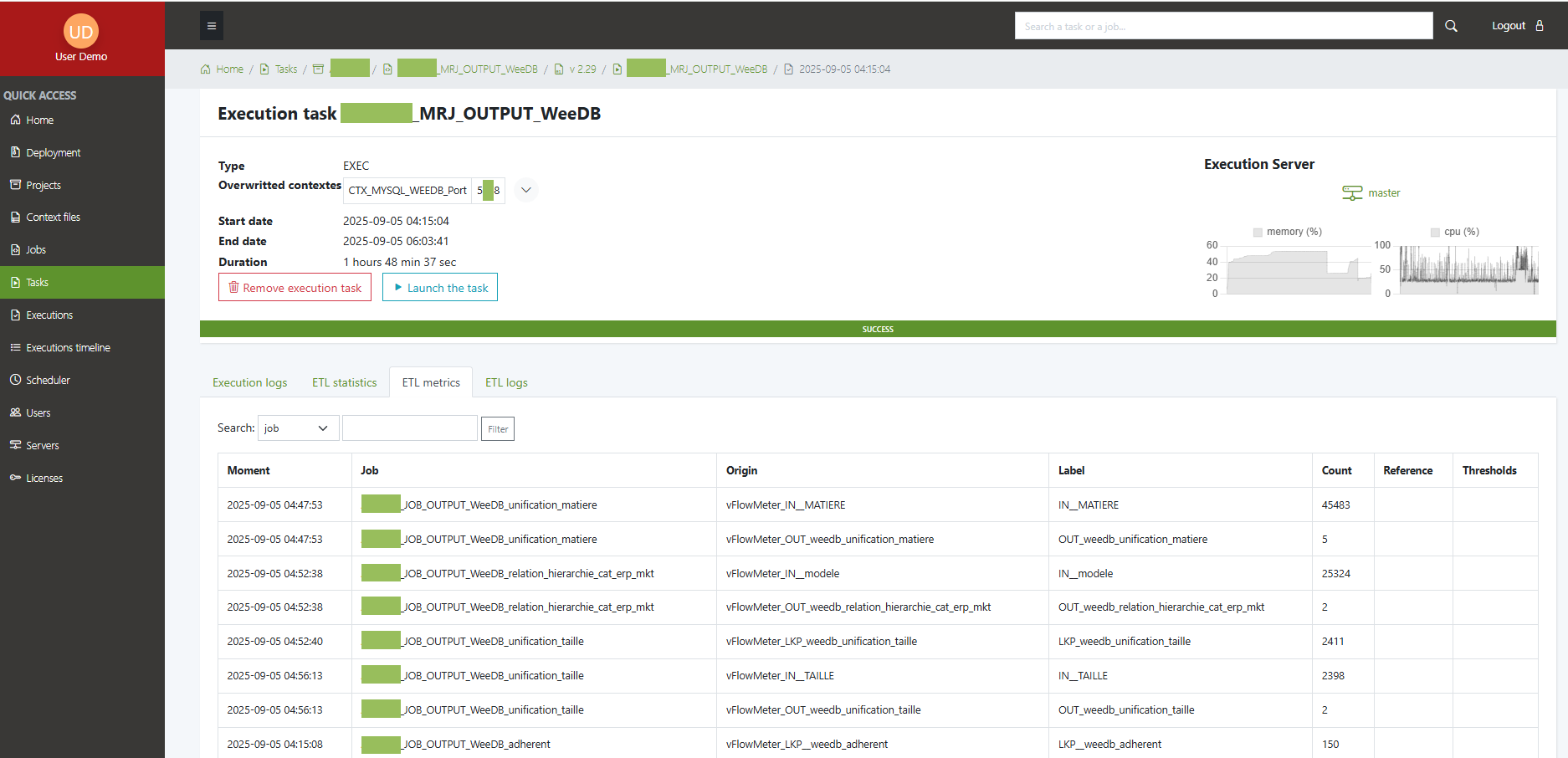The width and height of the screenshot is (1568, 758).
Task: Switch to the ETL statistics tab
Action: (344, 382)
